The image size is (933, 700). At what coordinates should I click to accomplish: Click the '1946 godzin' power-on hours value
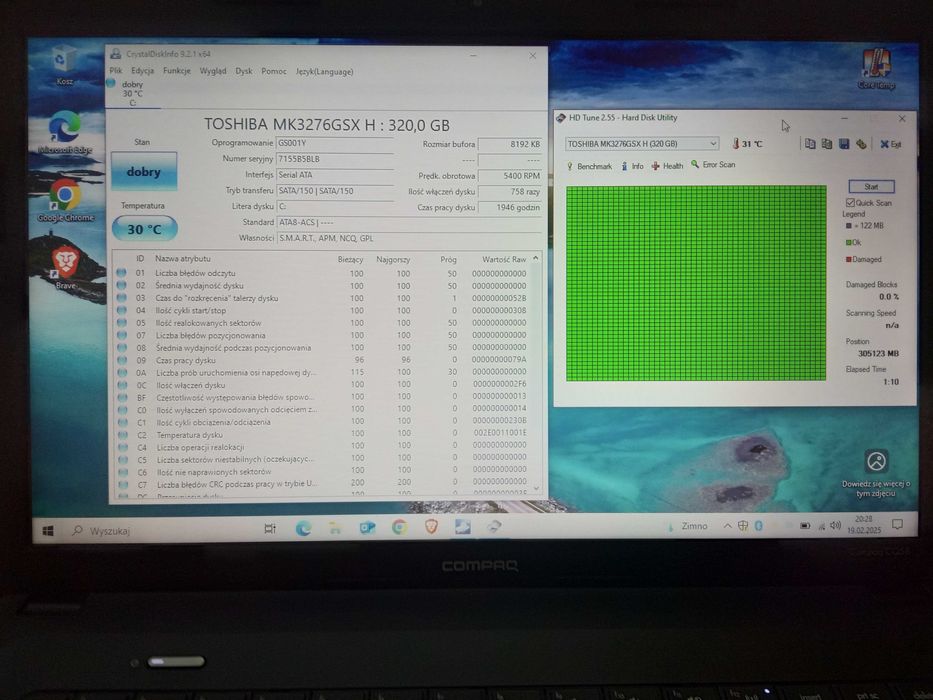coord(509,207)
